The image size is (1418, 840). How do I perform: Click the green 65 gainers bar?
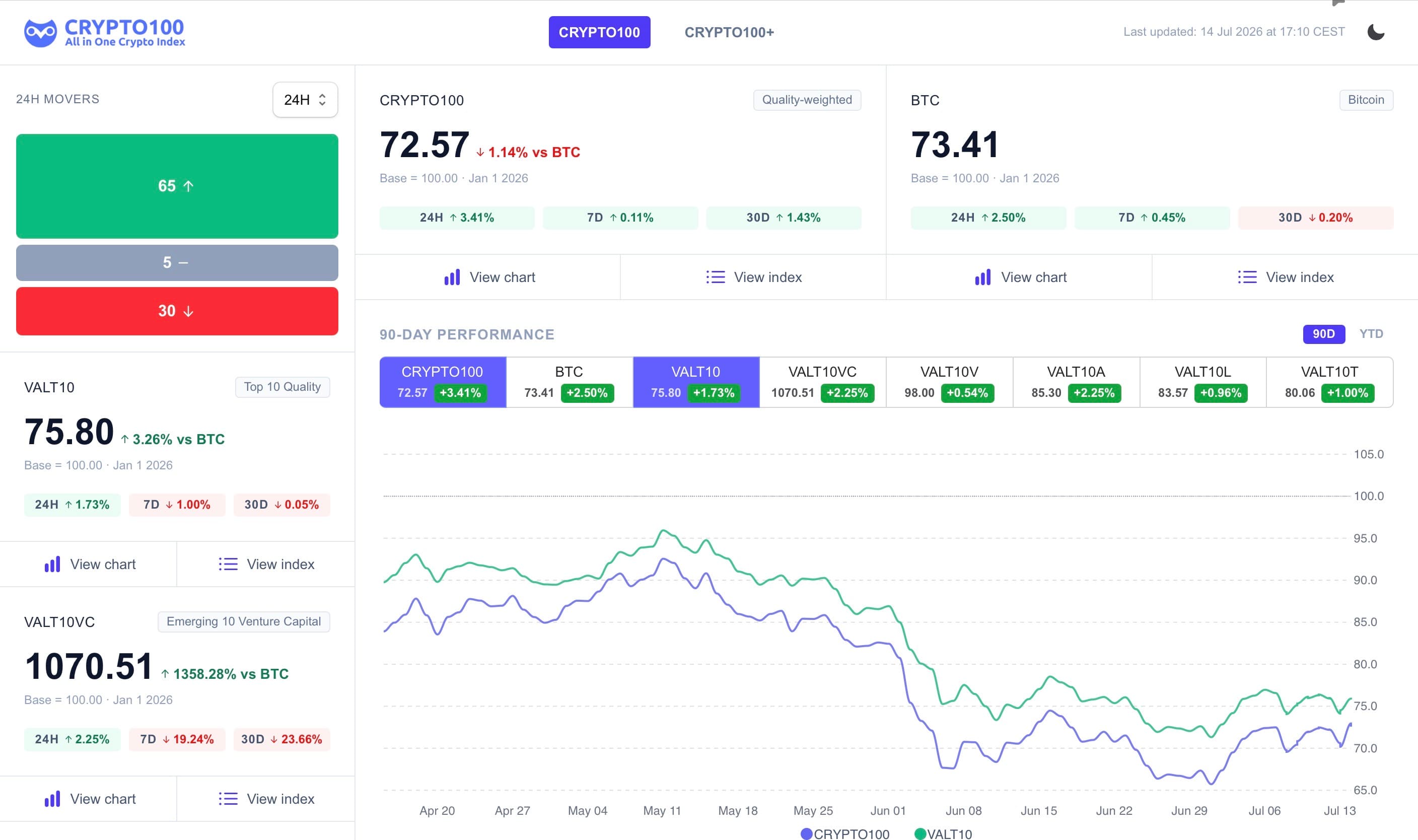click(x=177, y=186)
